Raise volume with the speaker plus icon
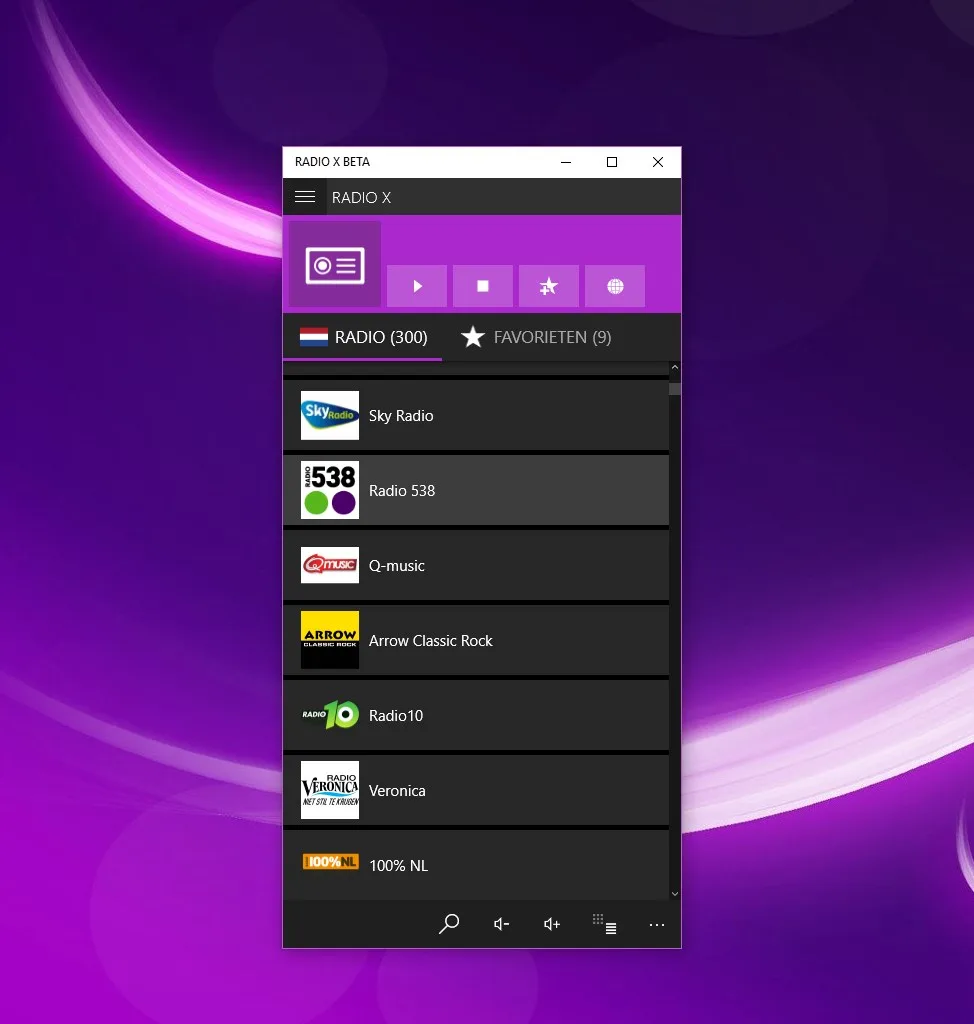 pyautogui.click(x=552, y=924)
